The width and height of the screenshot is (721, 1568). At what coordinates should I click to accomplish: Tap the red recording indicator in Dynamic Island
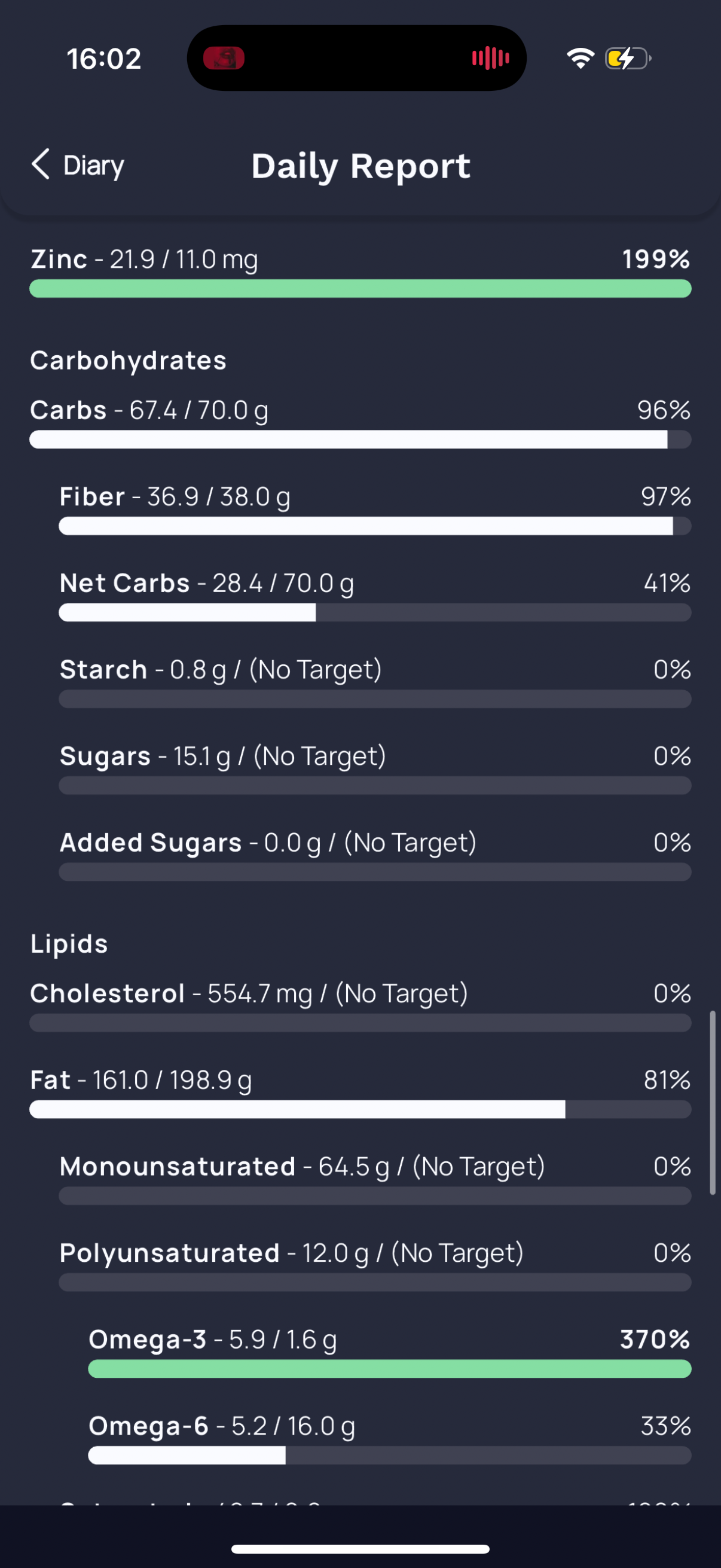click(x=224, y=59)
